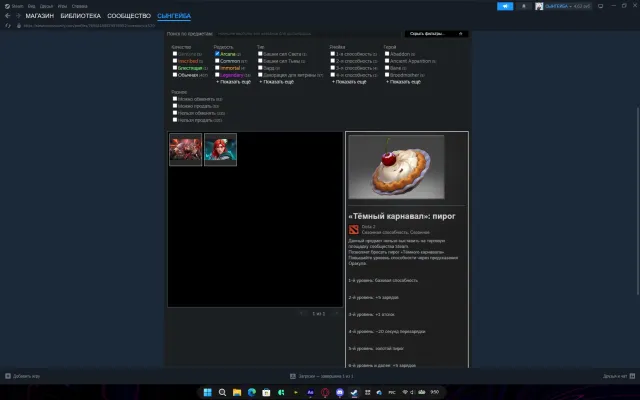
Task: Open the МАГАЗИН tab
Action: [x=40, y=16]
